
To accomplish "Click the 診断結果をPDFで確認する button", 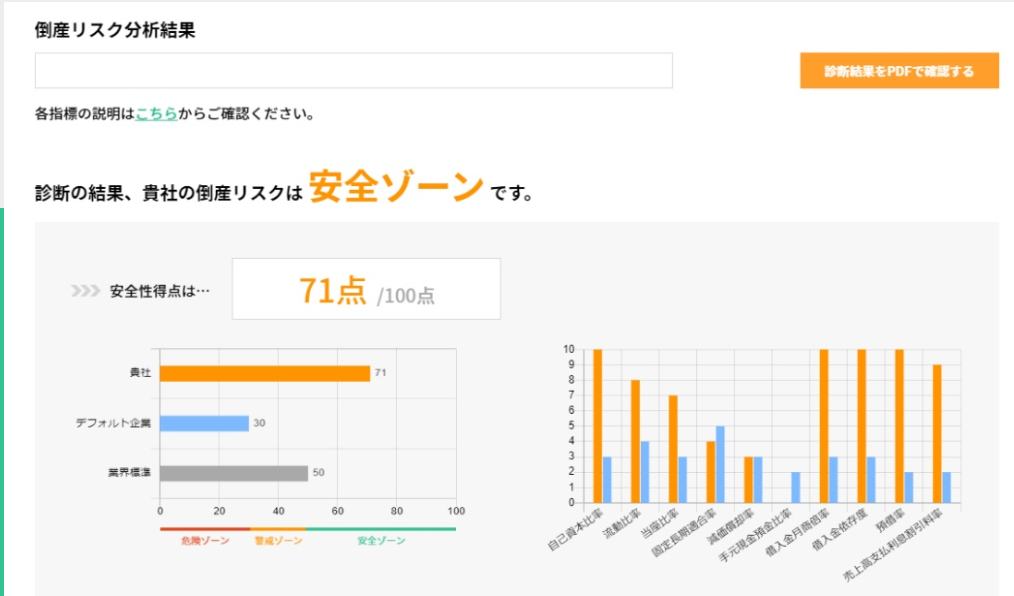I will pyautogui.click(x=898, y=71).
